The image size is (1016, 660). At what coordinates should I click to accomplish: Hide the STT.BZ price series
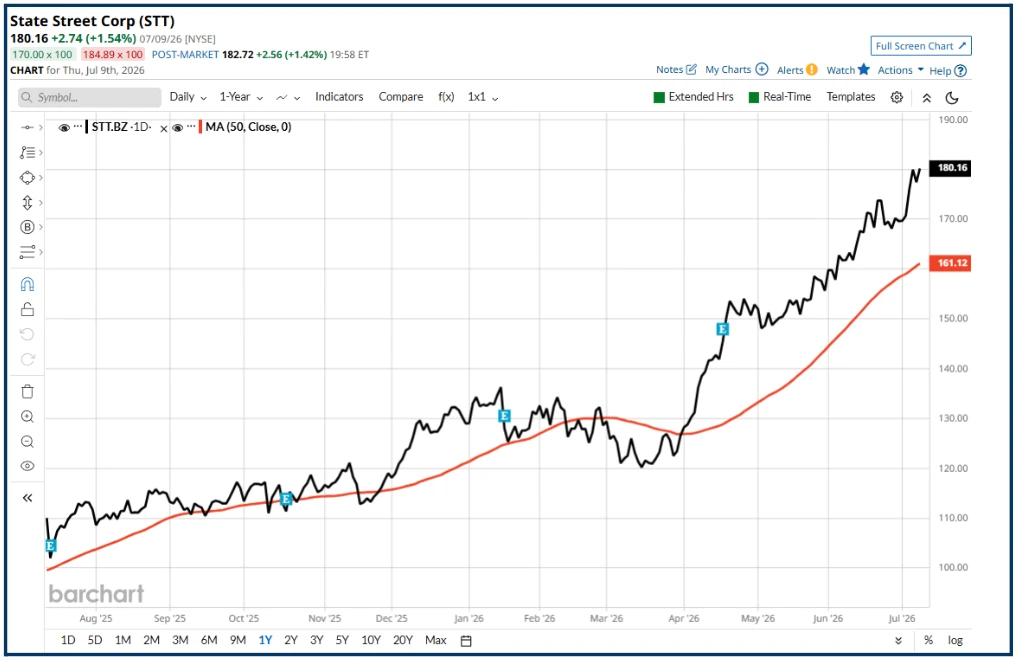64,128
